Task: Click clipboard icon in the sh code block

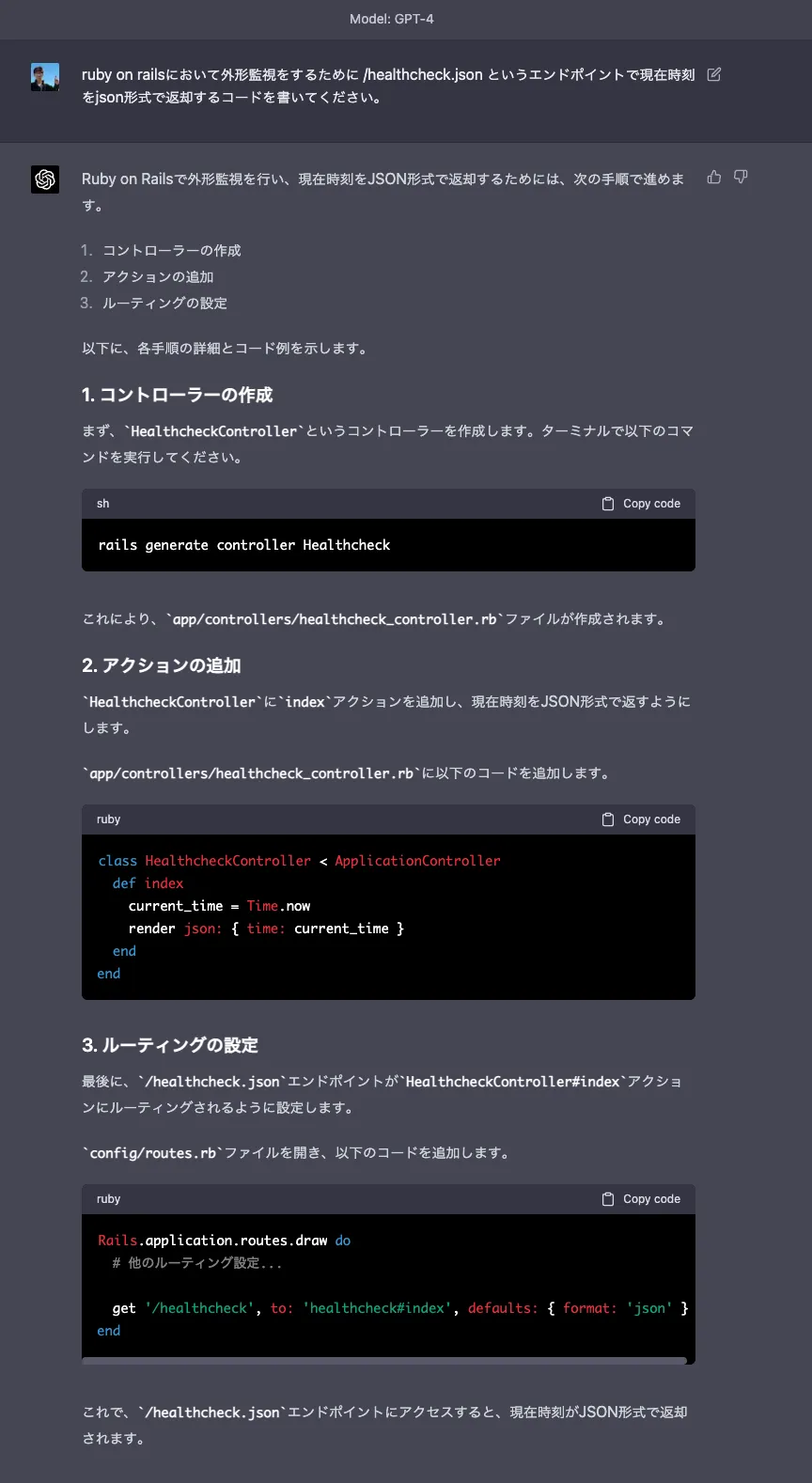Action: (608, 504)
